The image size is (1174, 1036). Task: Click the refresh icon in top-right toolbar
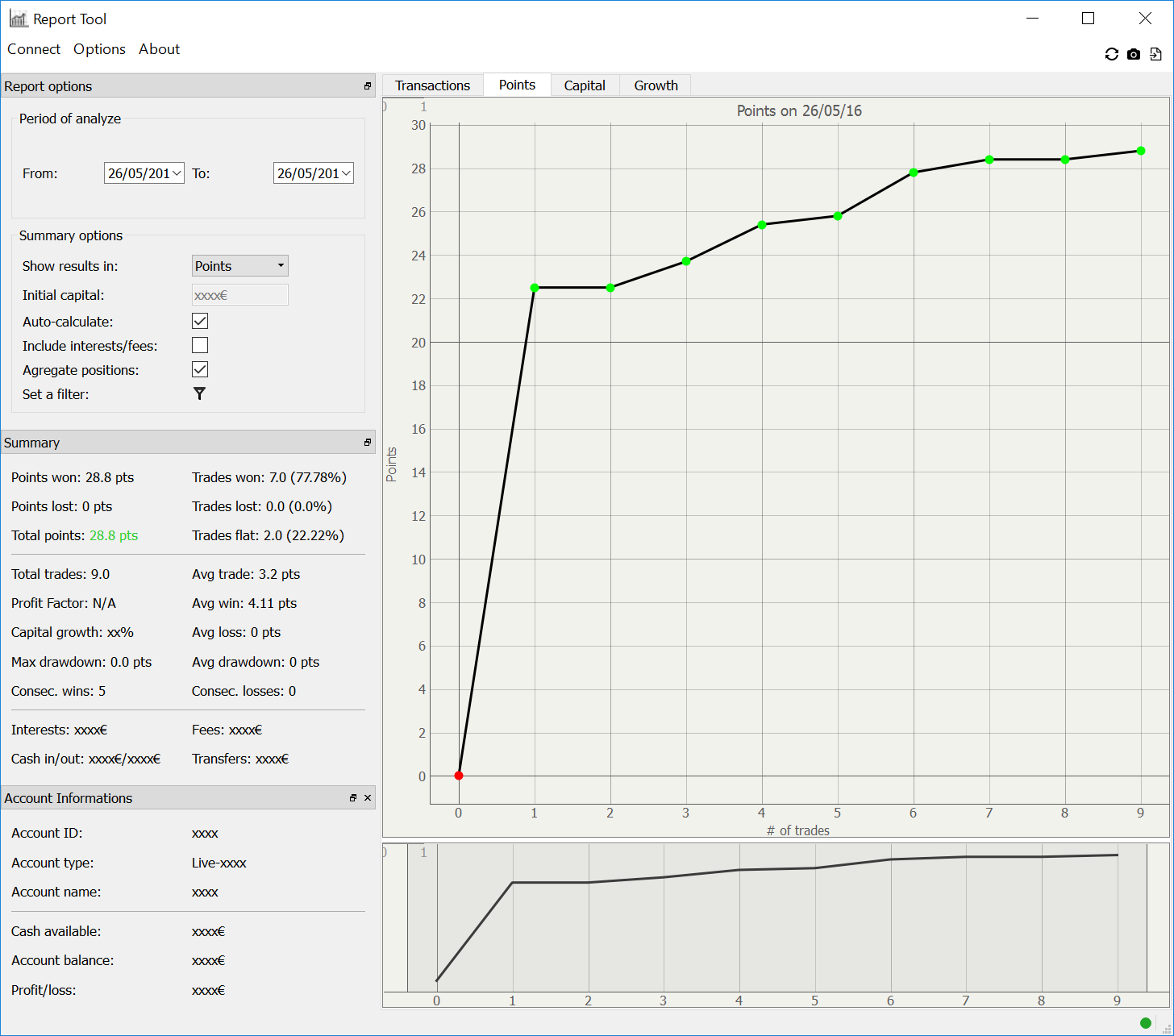point(1111,54)
